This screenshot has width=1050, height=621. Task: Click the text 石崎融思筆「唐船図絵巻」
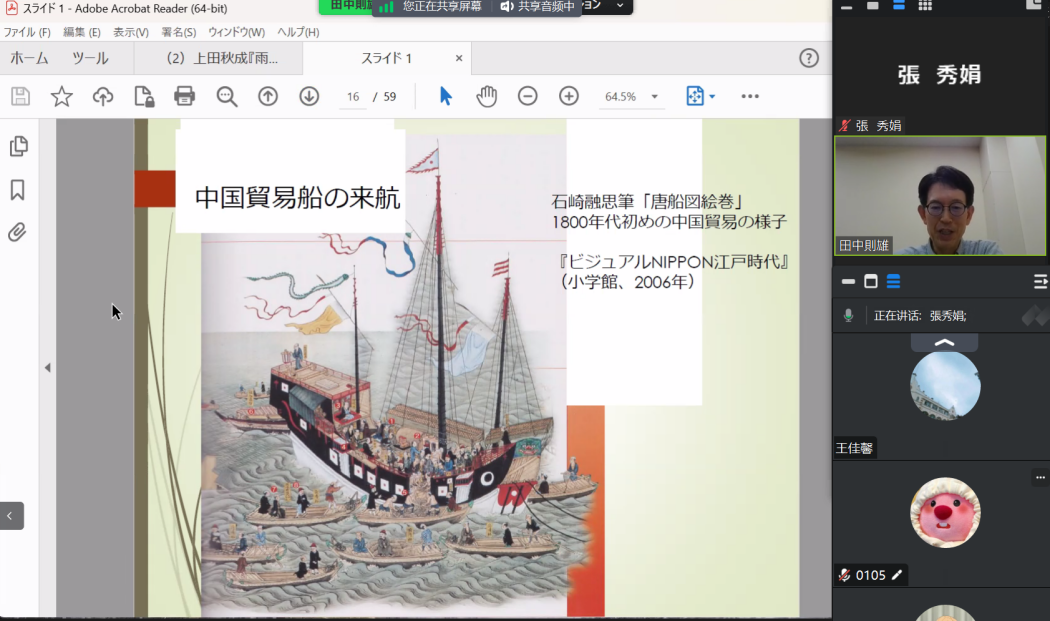point(647,201)
